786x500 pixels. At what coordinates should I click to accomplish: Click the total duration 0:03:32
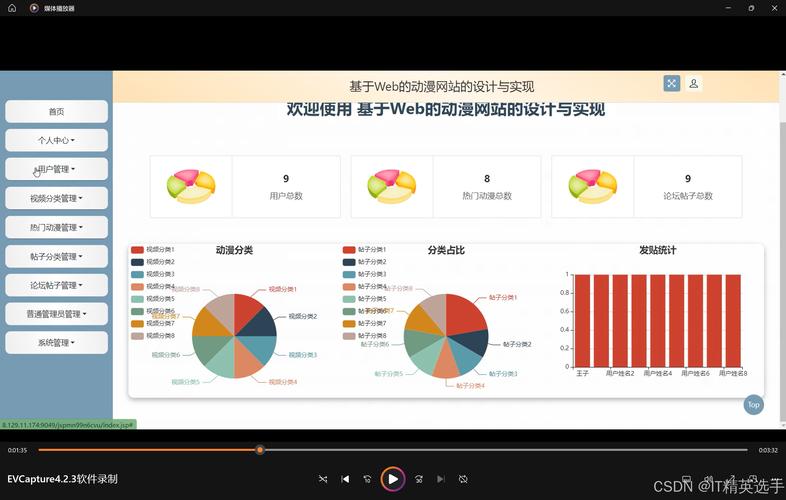(x=768, y=450)
